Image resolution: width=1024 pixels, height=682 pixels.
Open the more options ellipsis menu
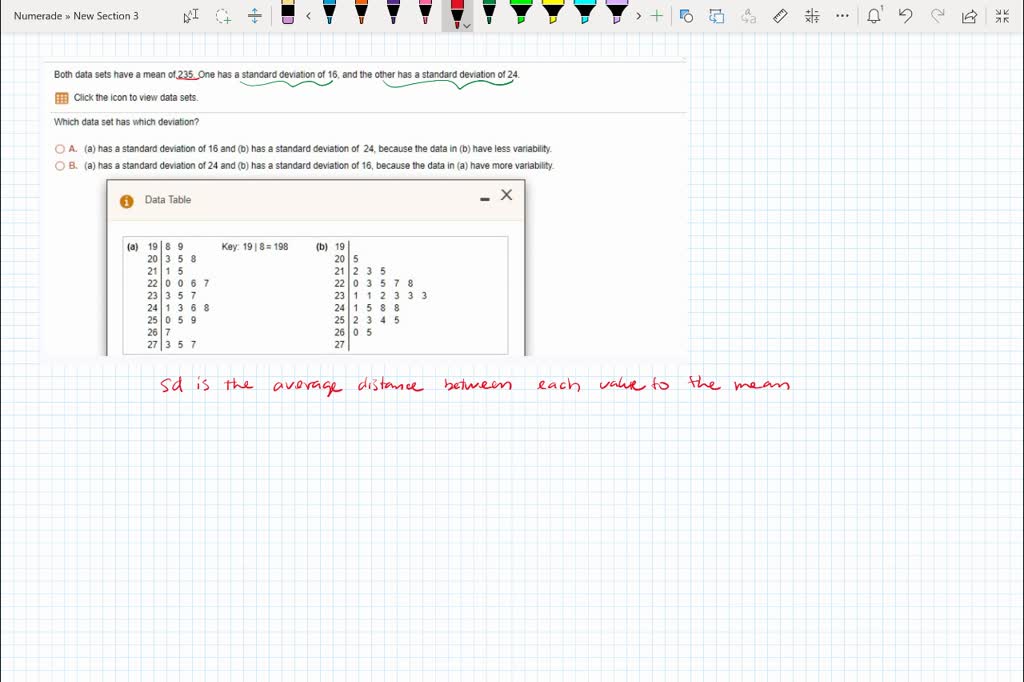click(842, 16)
